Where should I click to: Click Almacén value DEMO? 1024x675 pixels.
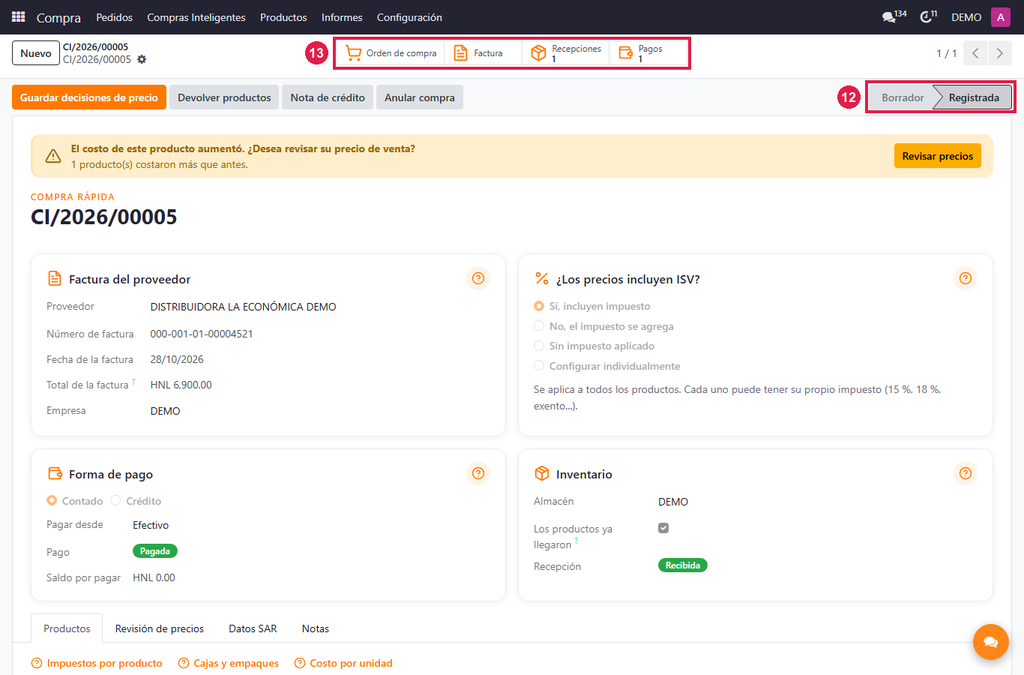point(673,501)
